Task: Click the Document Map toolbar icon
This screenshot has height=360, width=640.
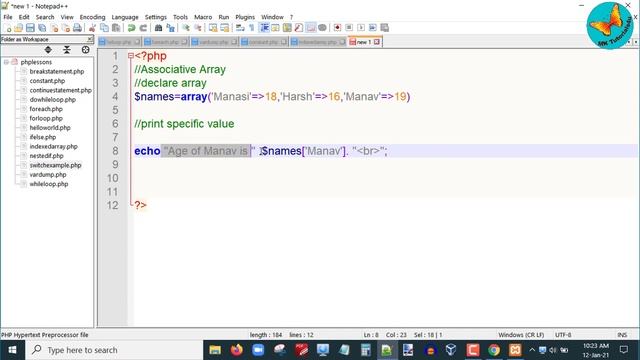Action: tap(287, 28)
